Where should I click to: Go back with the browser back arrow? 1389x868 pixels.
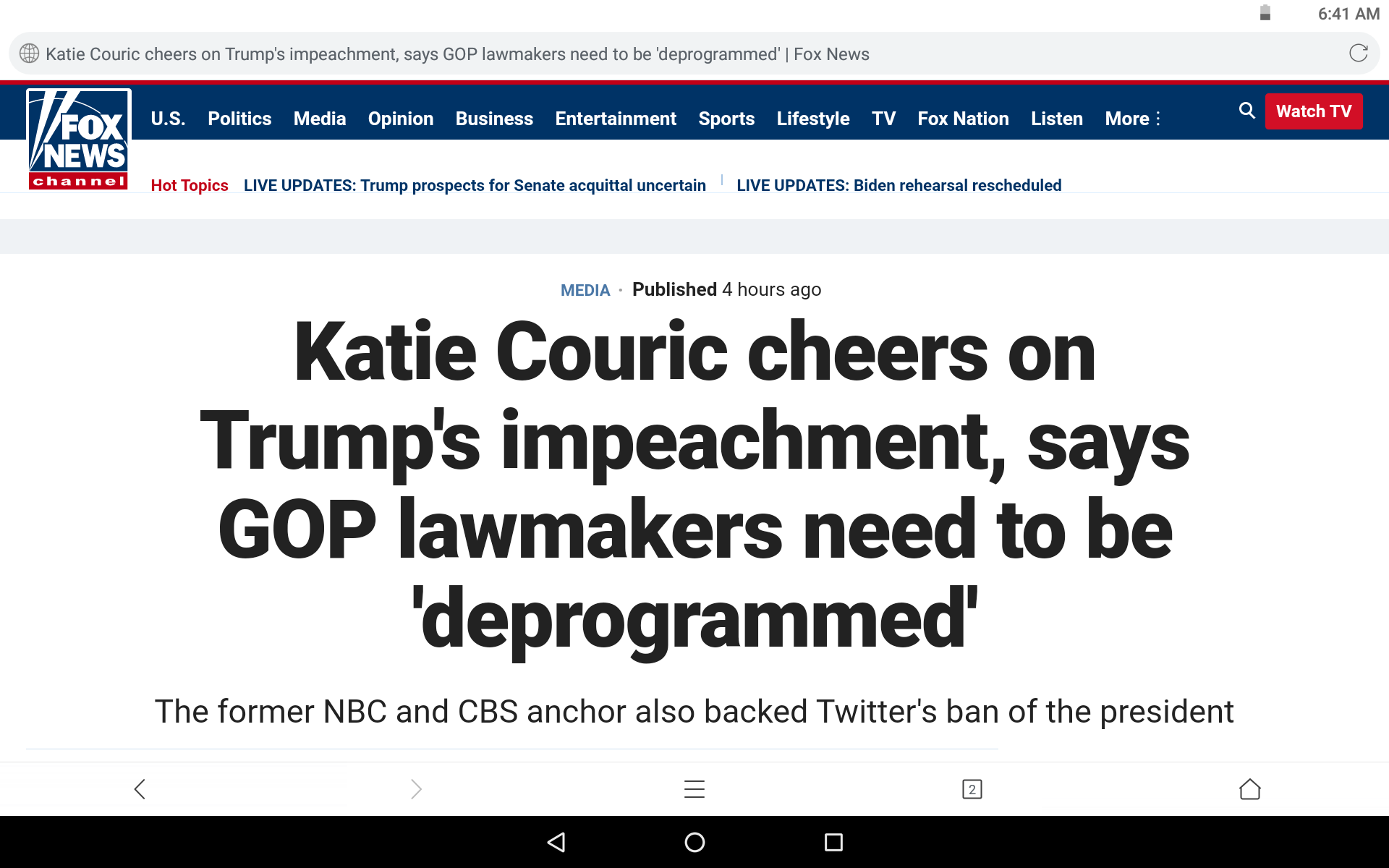(x=140, y=788)
